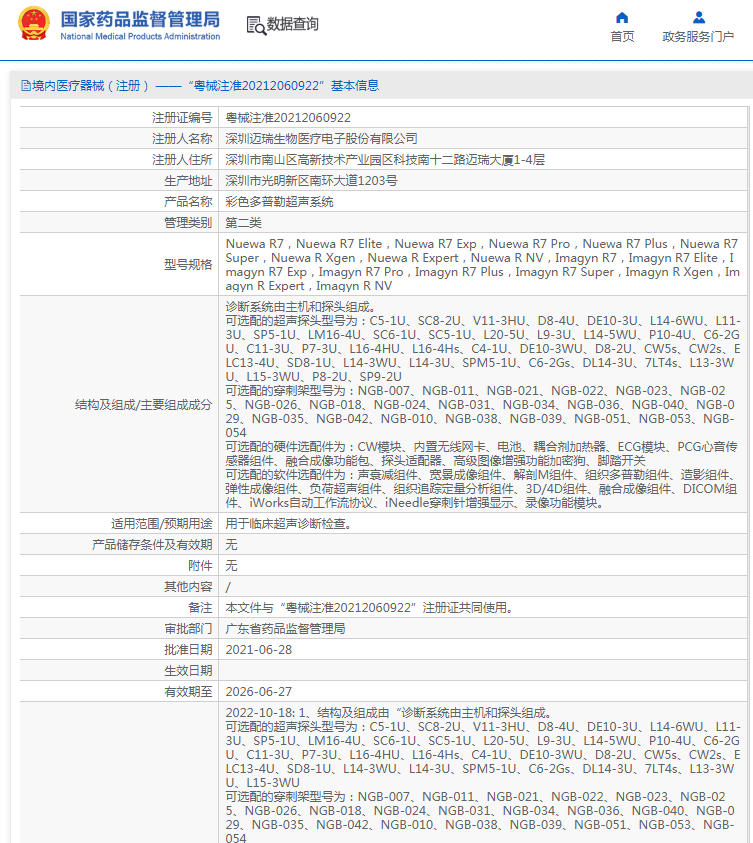The width and height of the screenshot is (753, 843).
Task: Click the 生产地址 label
Action: click(x=188, y=181)
